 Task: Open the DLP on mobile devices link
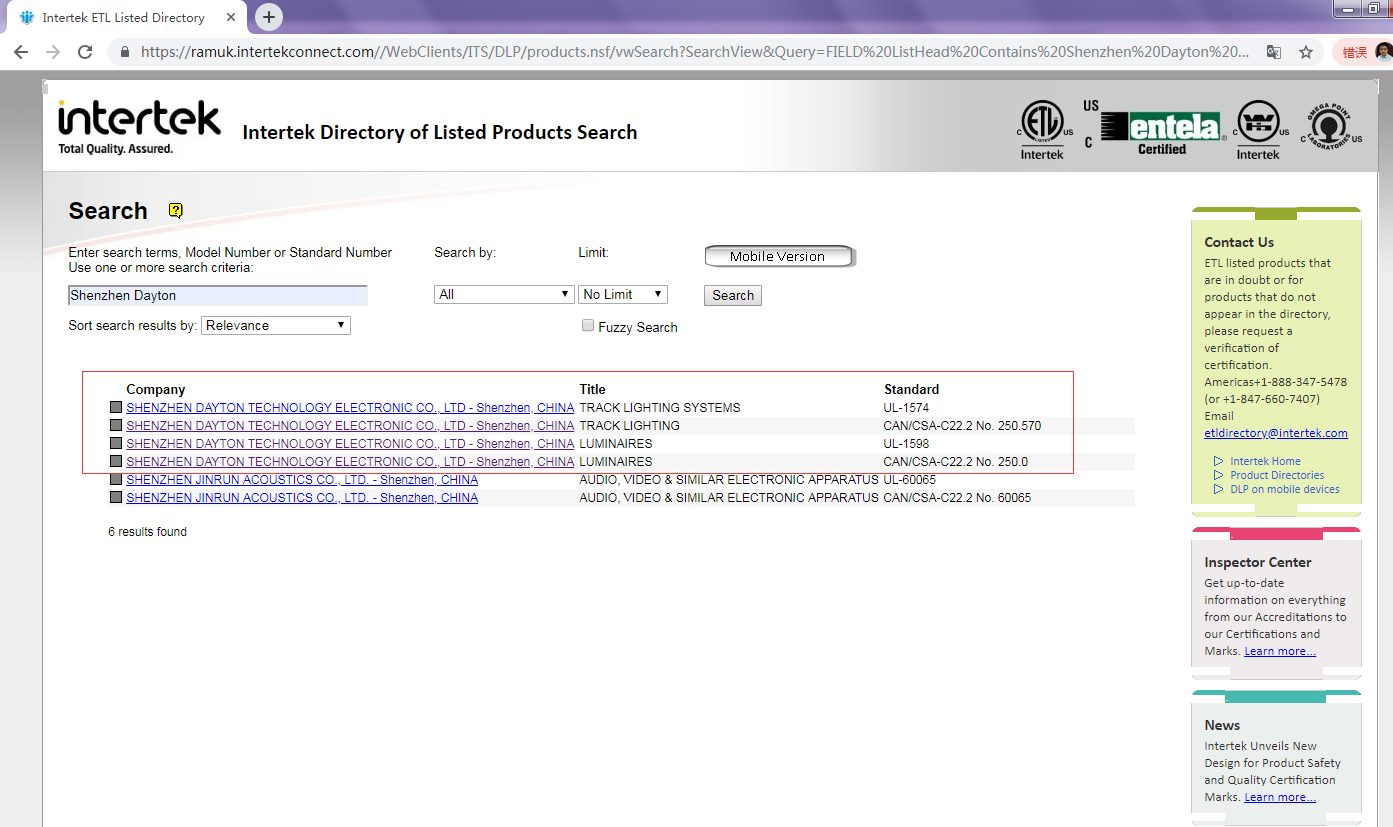pyautogui.click(x=1285, y=489)
